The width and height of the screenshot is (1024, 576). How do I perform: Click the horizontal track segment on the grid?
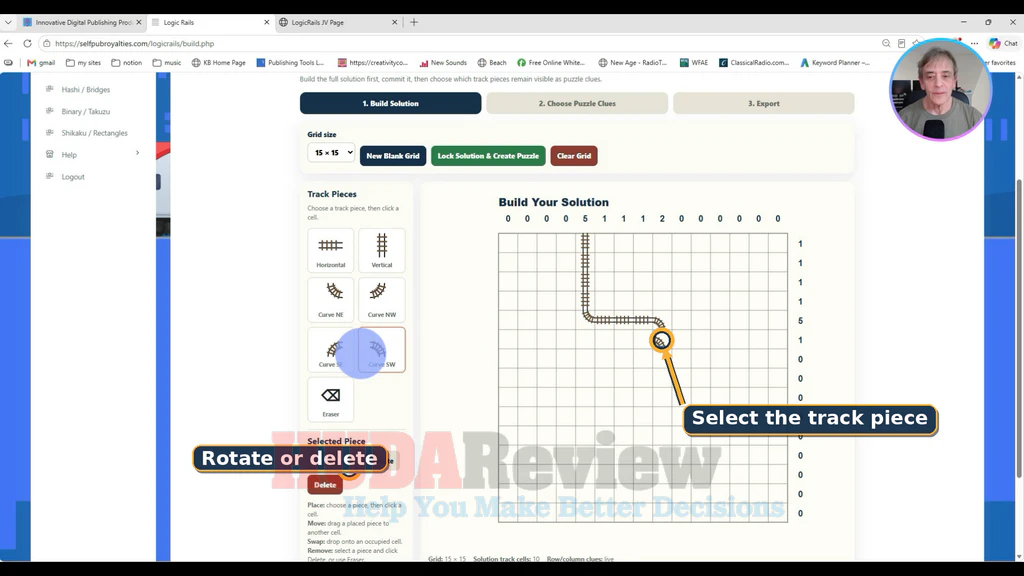click(x=624, y=320)
